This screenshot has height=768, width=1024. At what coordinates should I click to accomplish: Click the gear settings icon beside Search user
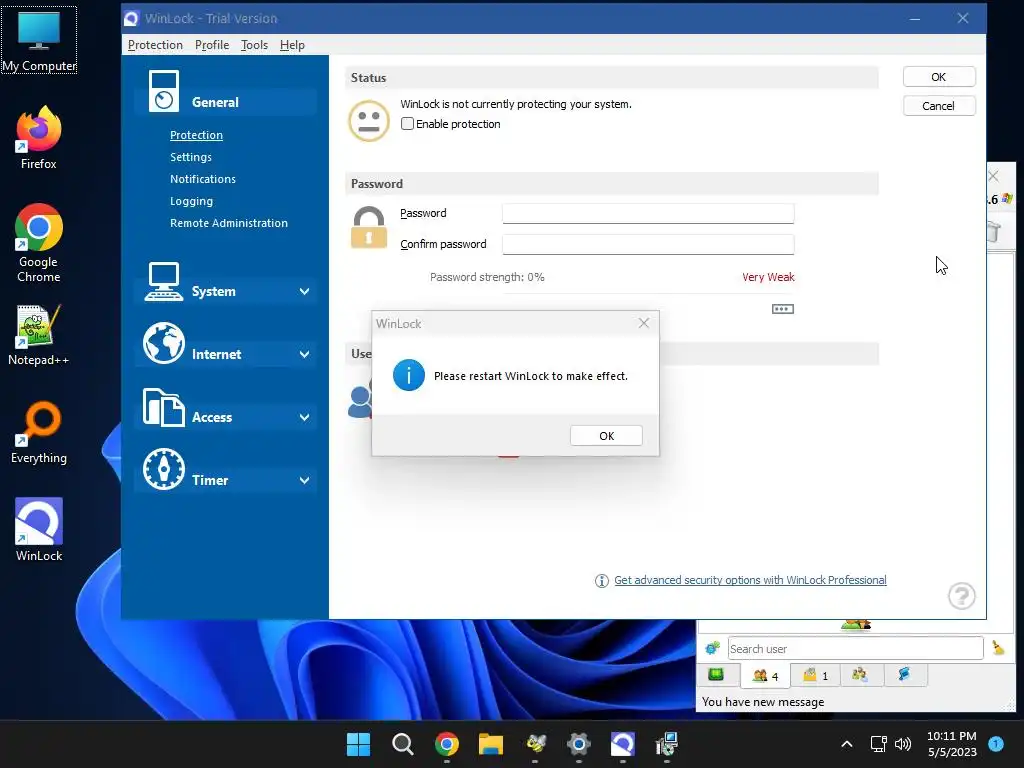pos(712,648)
